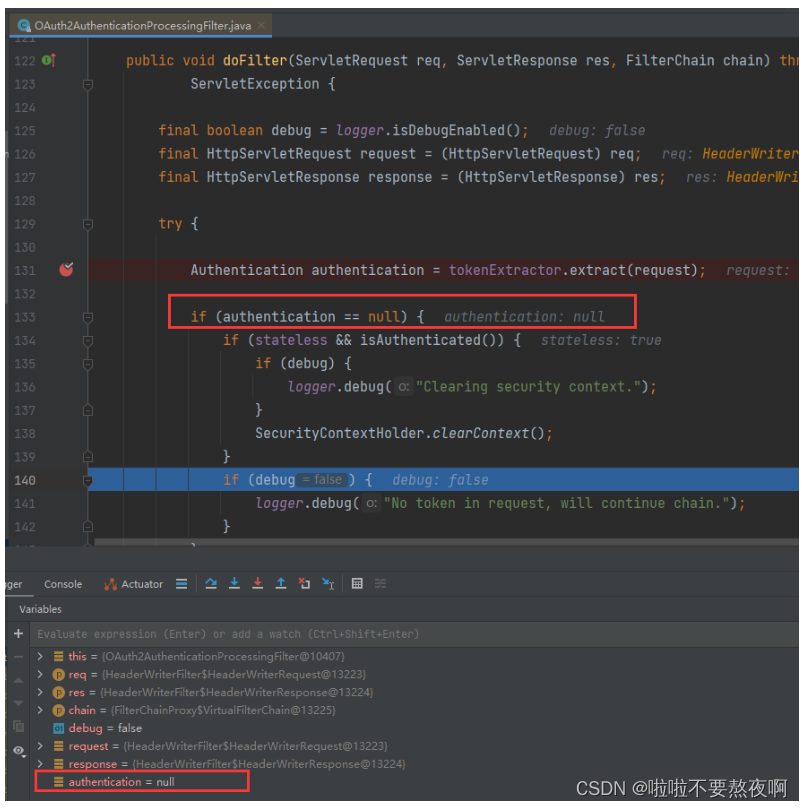
Task: Click Show Execution Point icon in debug toolbar
Action: (181, 584)
